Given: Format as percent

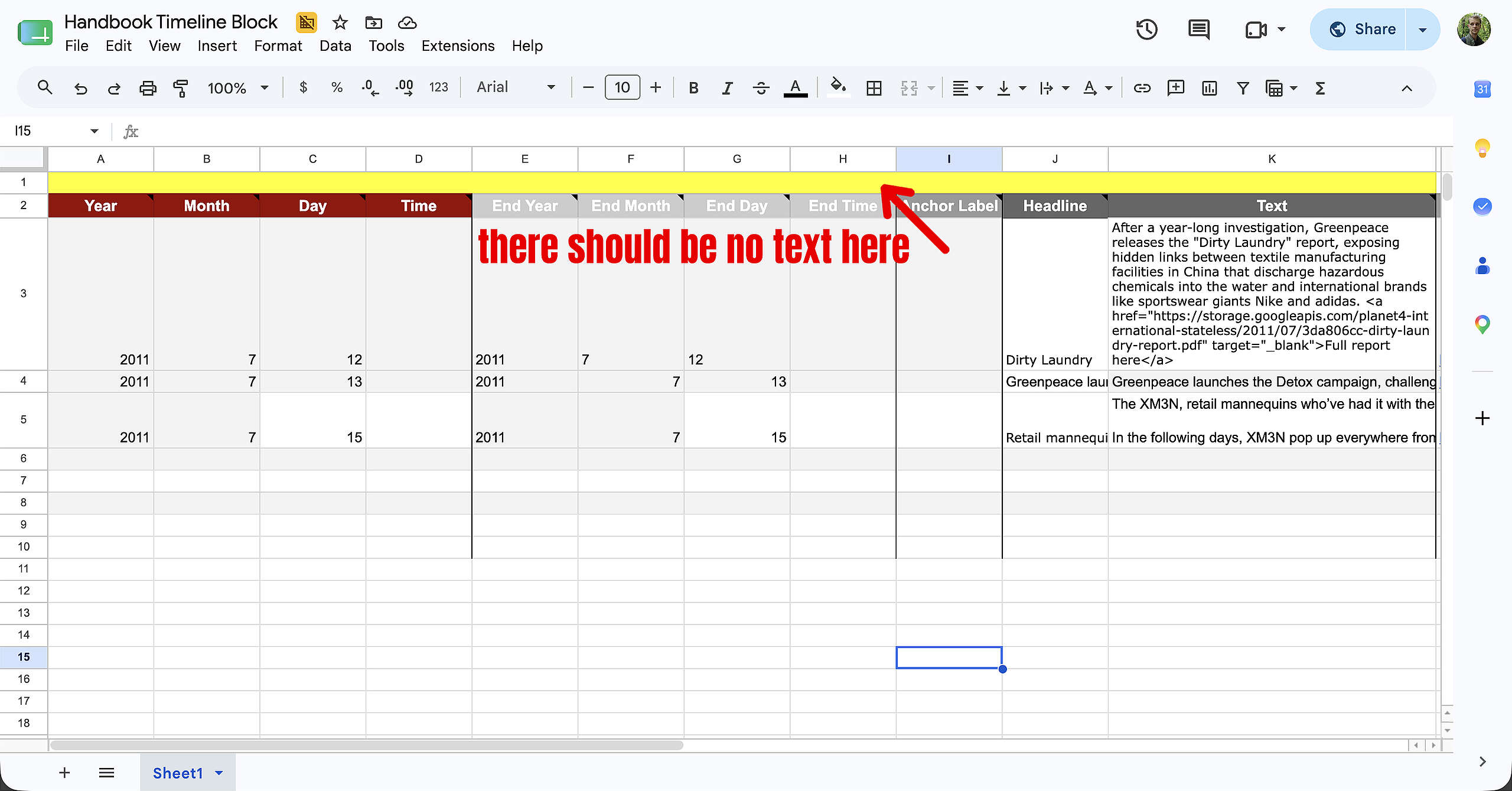Looking at the screenshot, I should (337, 88).
